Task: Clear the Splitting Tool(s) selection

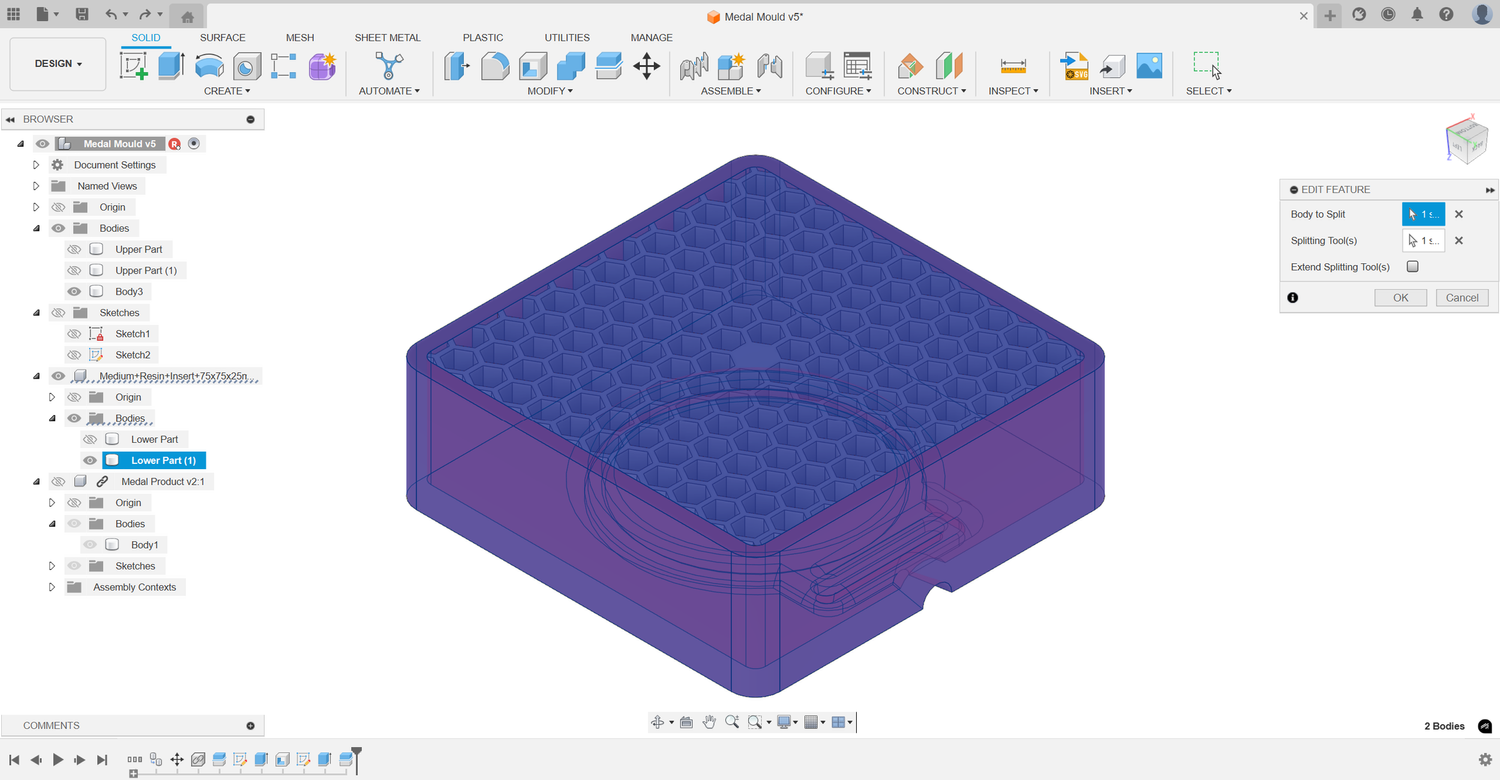Action: coord(1459,241)
